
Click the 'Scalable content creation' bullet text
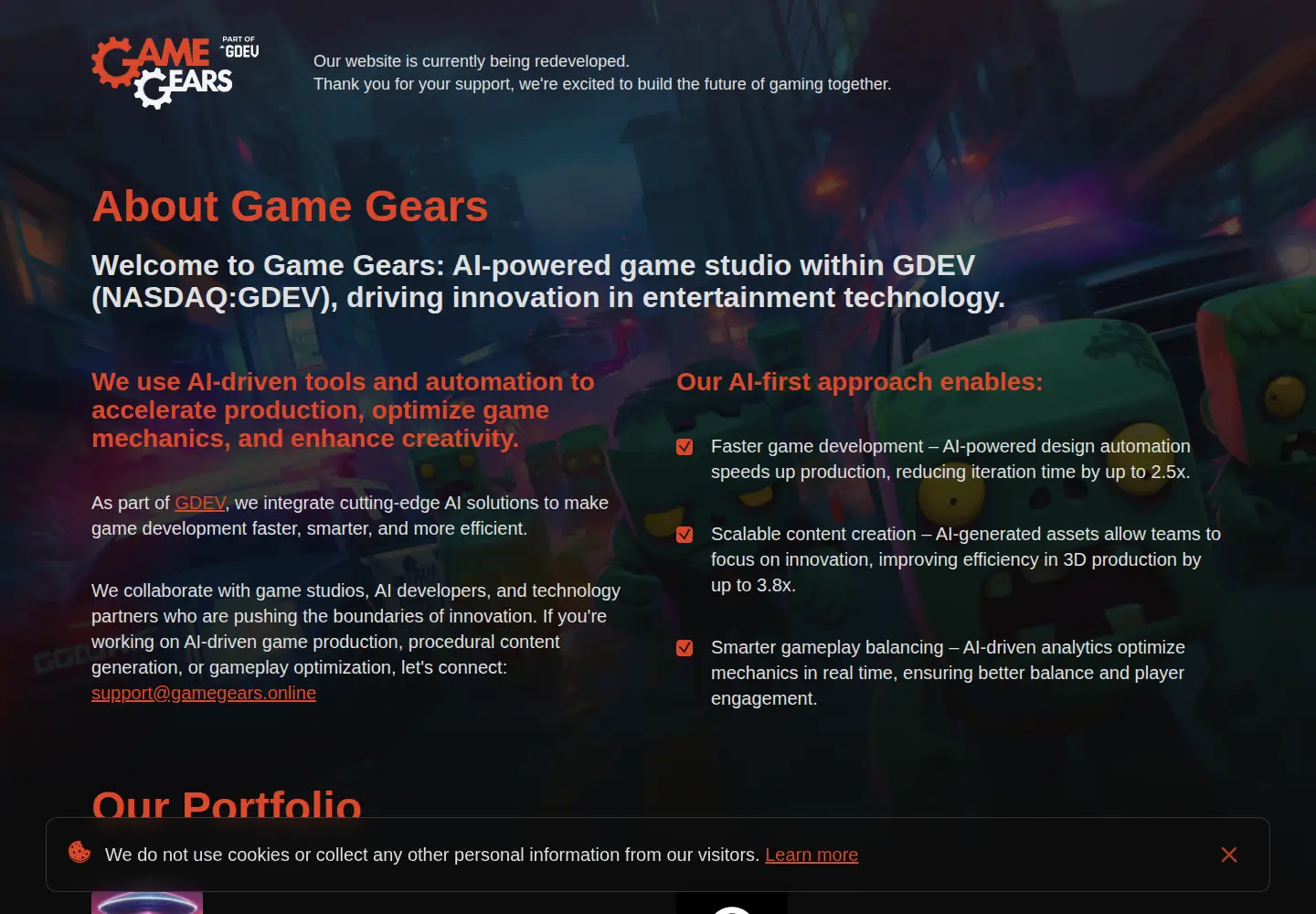click(966, 559)
